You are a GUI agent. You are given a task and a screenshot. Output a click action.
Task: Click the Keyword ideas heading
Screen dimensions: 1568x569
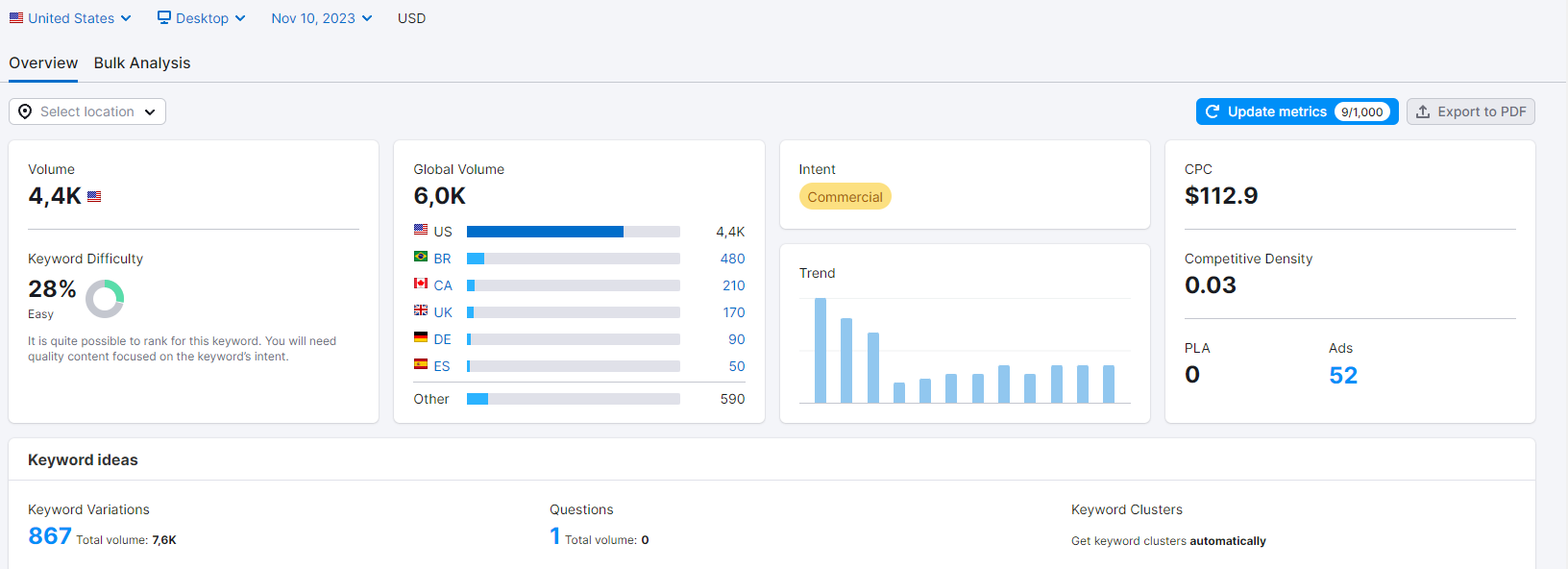[x=83, y=459]
